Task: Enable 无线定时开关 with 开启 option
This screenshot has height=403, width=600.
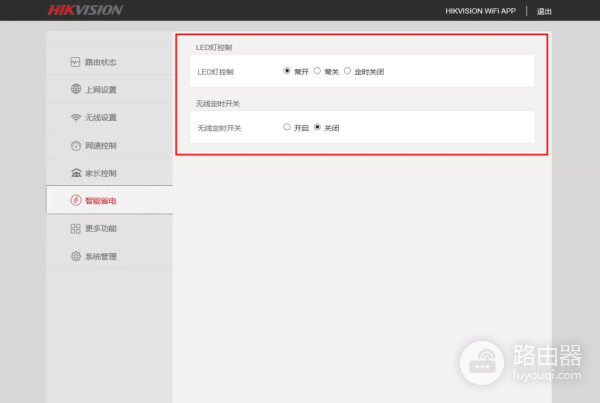Action: click(287, 128)
